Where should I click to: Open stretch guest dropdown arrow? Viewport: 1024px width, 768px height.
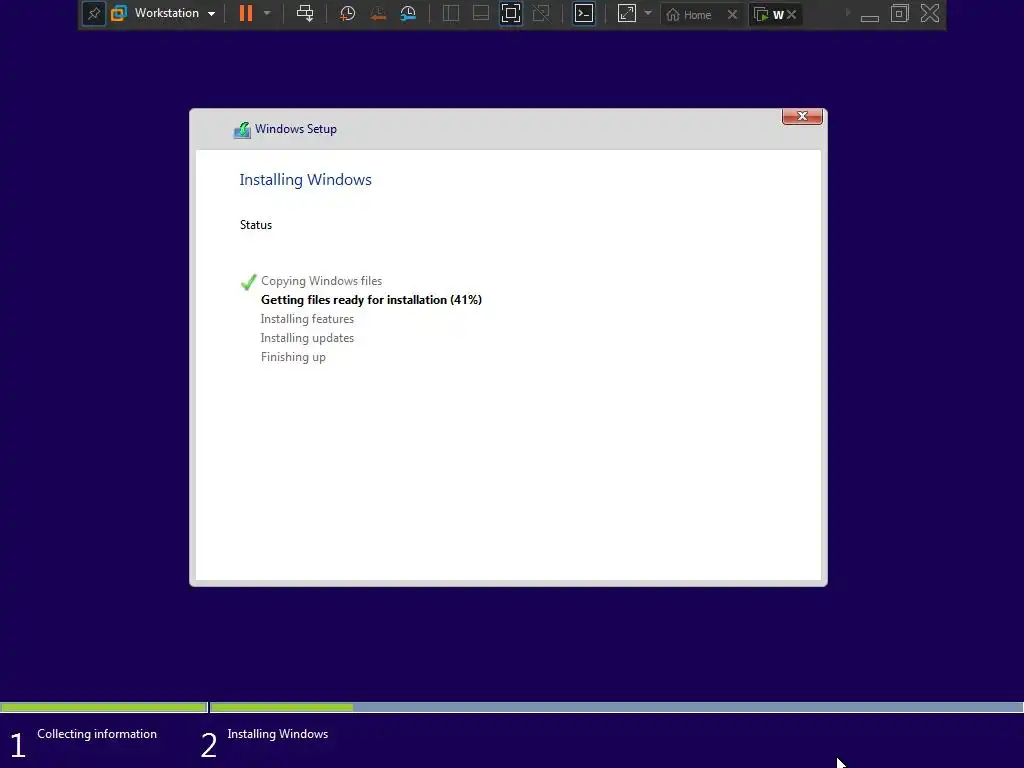[x=648, y=13]
